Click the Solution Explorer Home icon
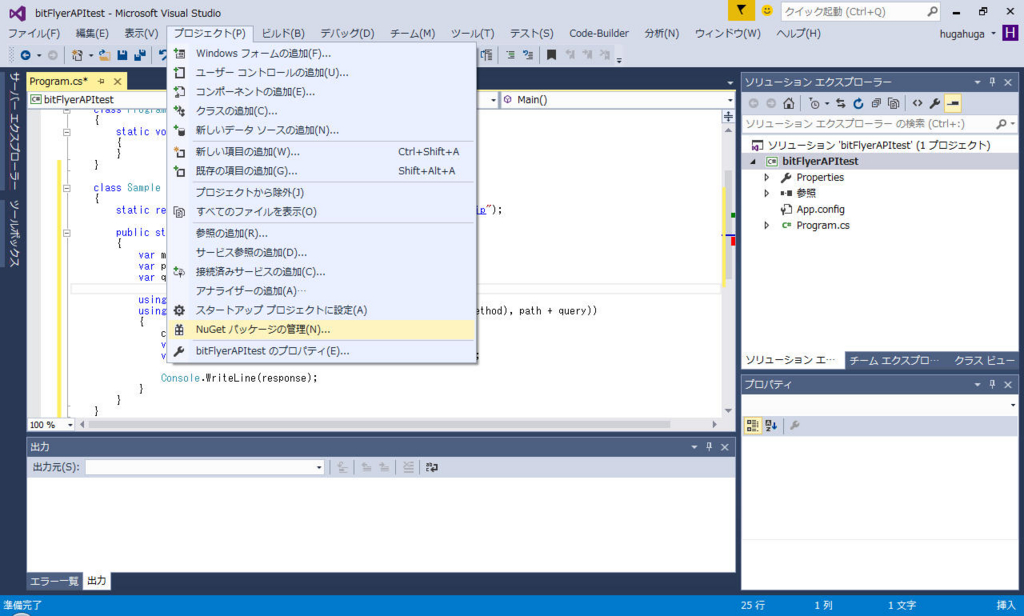 [789, 103]
